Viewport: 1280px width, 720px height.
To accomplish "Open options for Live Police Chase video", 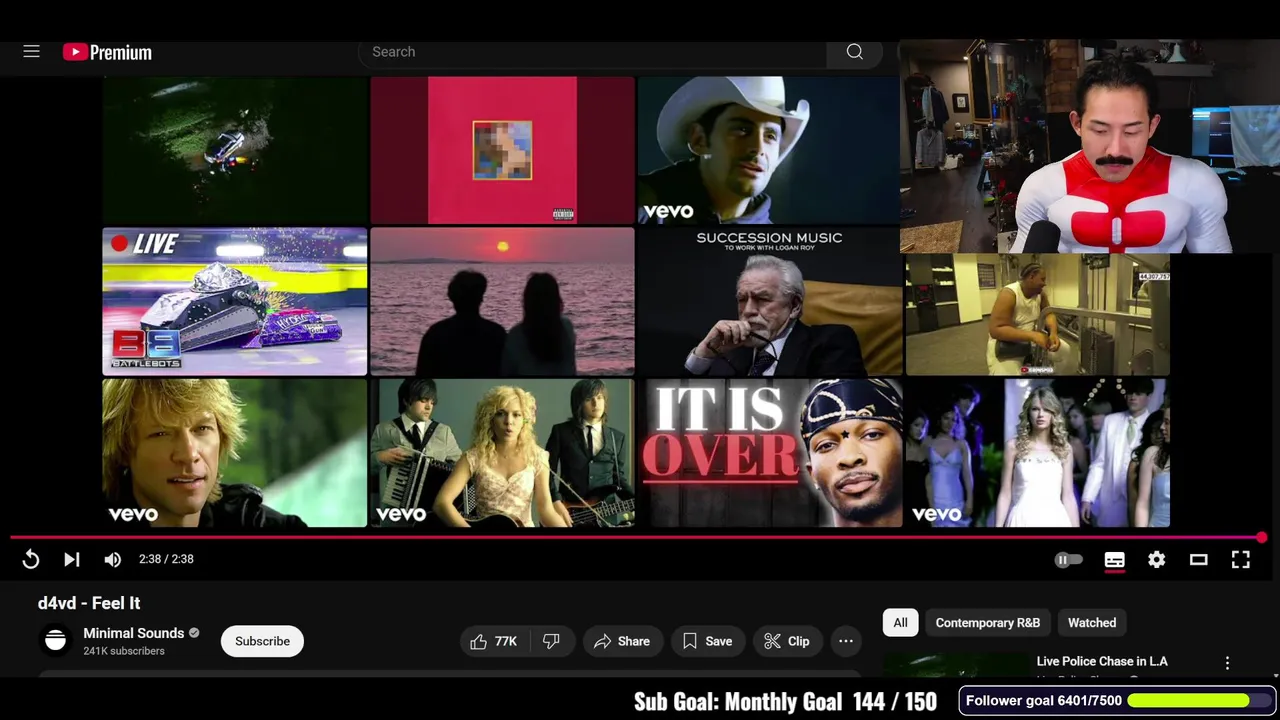I will point(1227,663).
